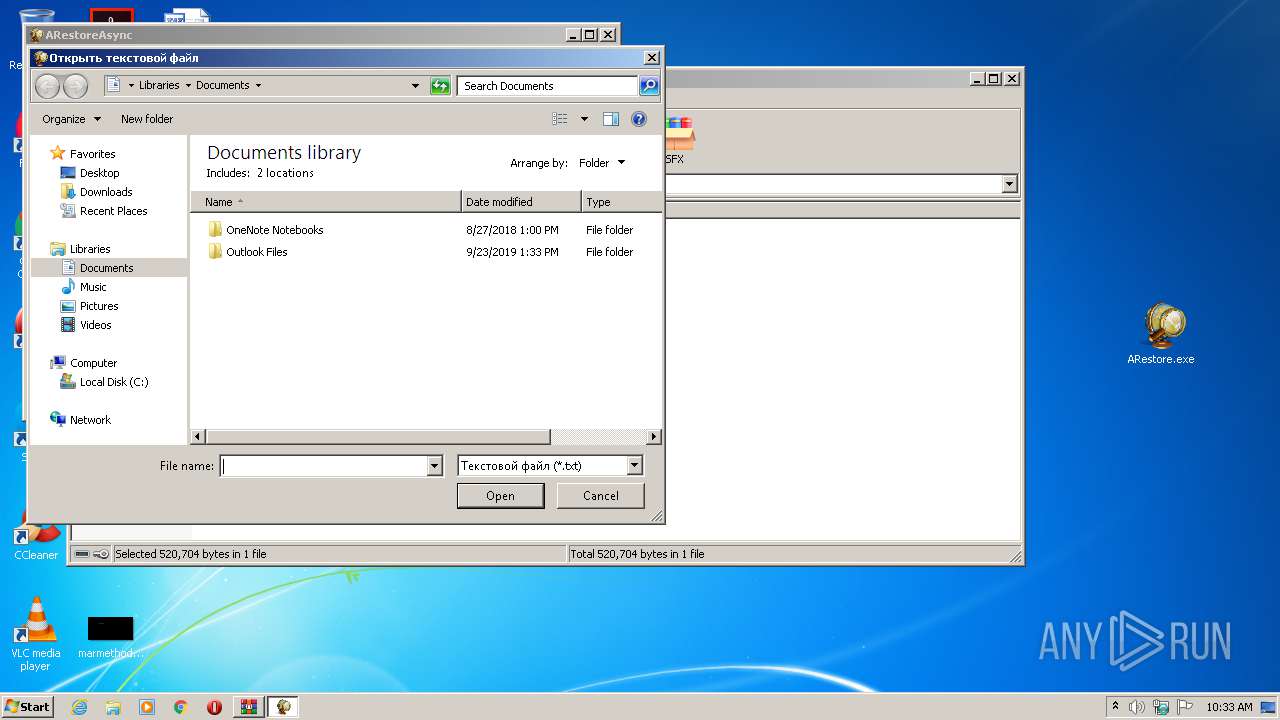
Task: Open Arrange by Folder dropdown
Action: [602, 163]
